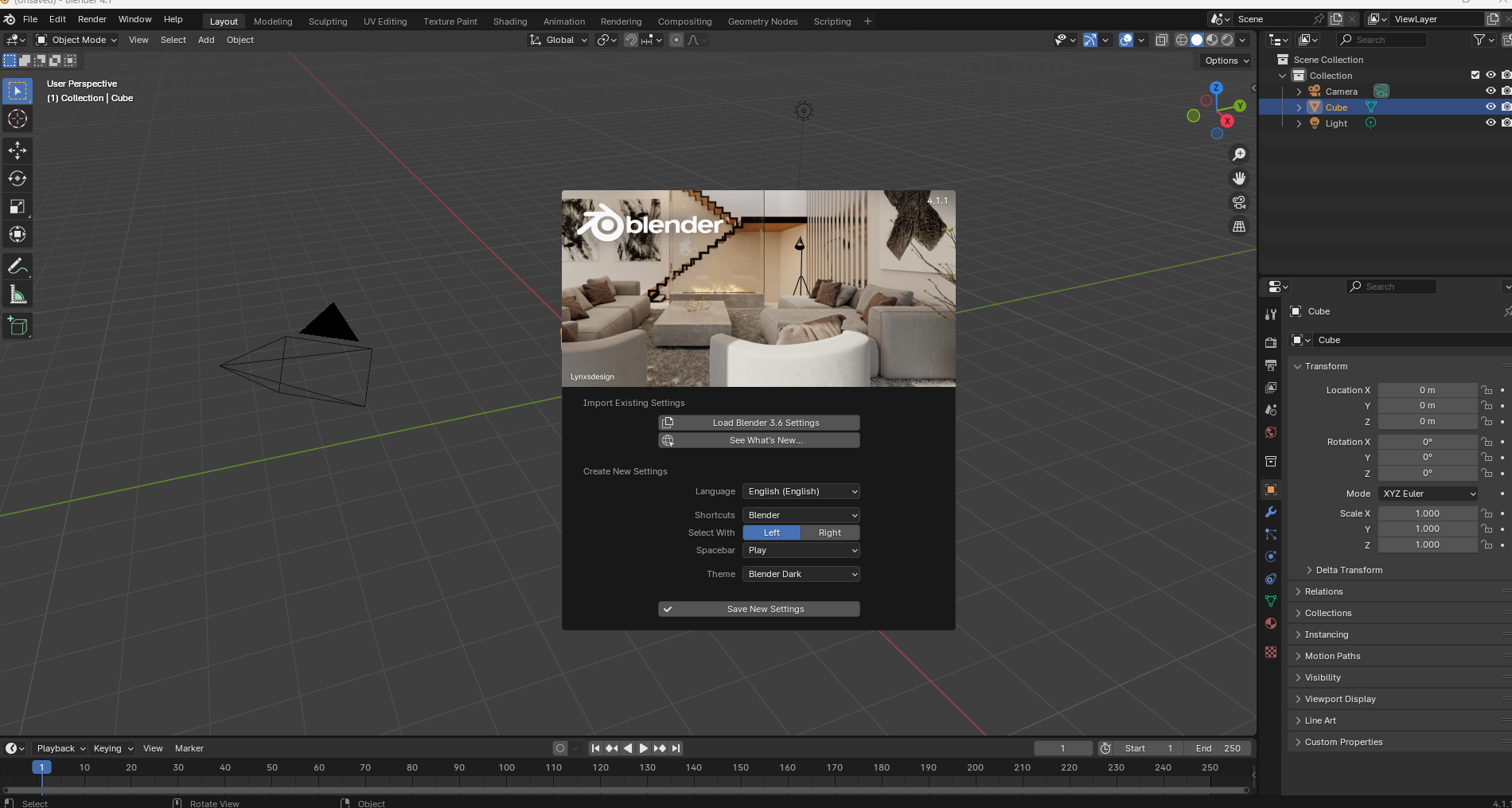Viewport: 1512px width, 808px height.
Task: Activate the Select Box tool
Action: click(18, 92)
